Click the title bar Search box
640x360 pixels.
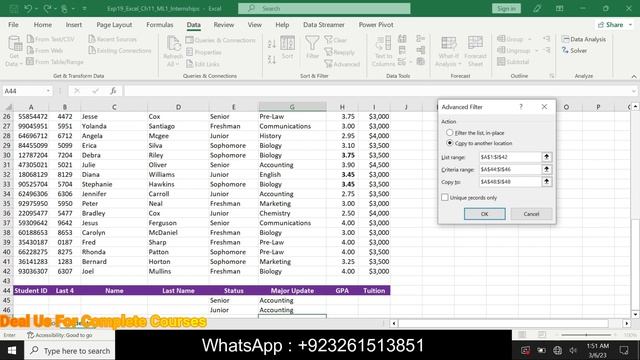point(324,8)
